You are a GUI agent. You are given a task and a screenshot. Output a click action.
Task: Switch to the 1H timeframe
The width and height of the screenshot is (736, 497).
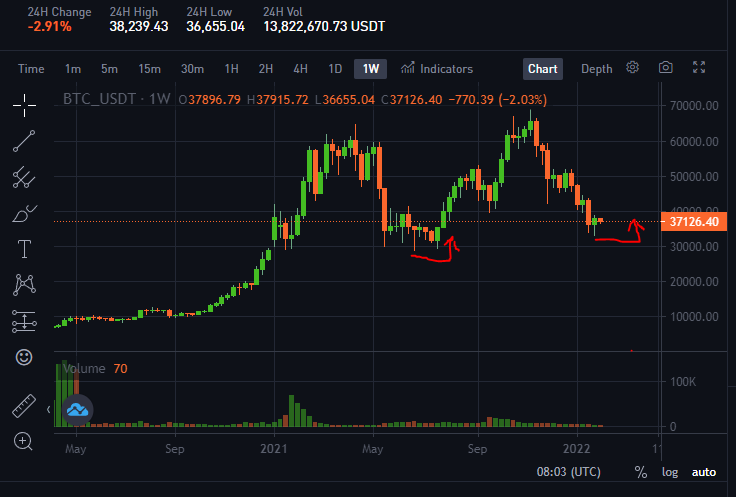[231, 69]
